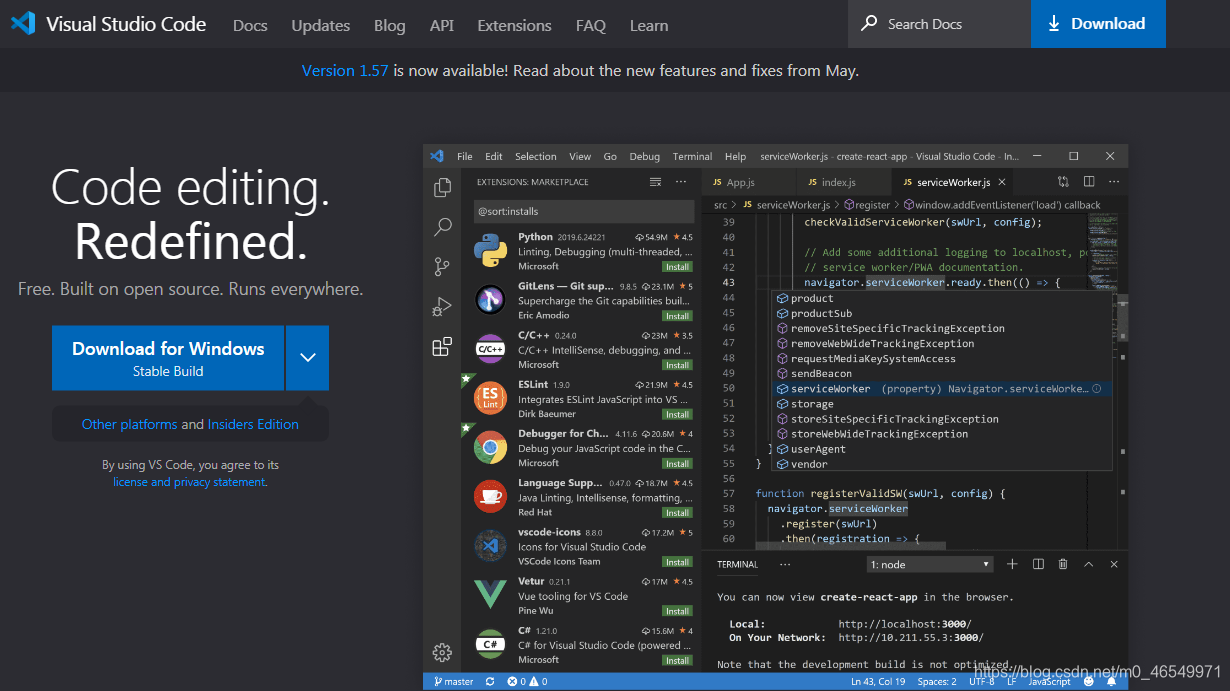1230x691 pixels.
Task: Select the Run and Debug icon
Action: pyautogui.click(x=442, y=306)
